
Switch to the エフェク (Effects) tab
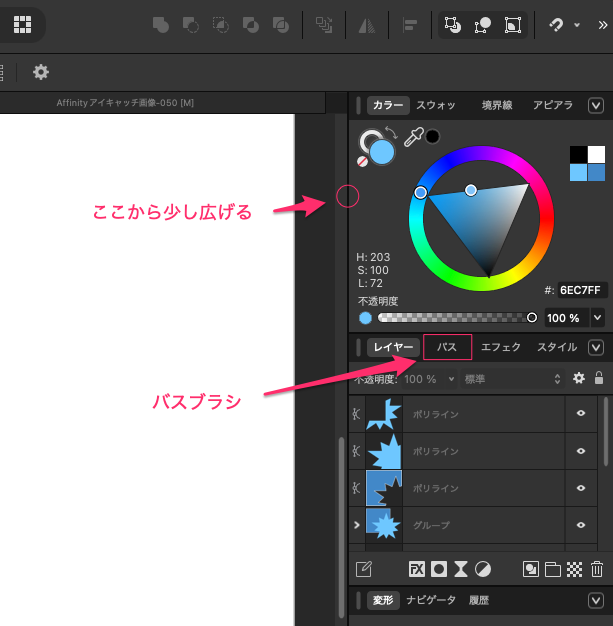(x=501, y=348)
